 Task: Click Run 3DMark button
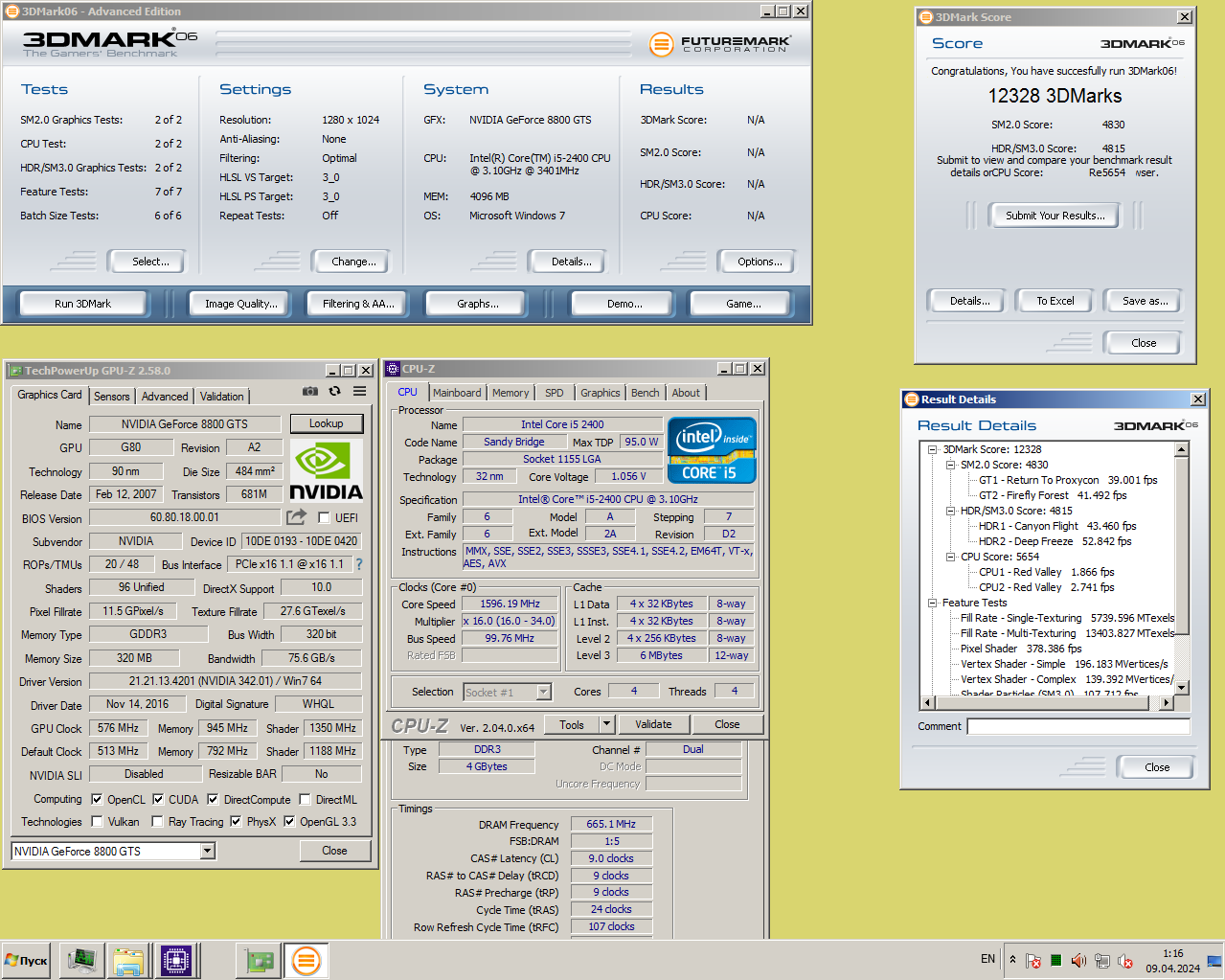click(x=82, y=304)
